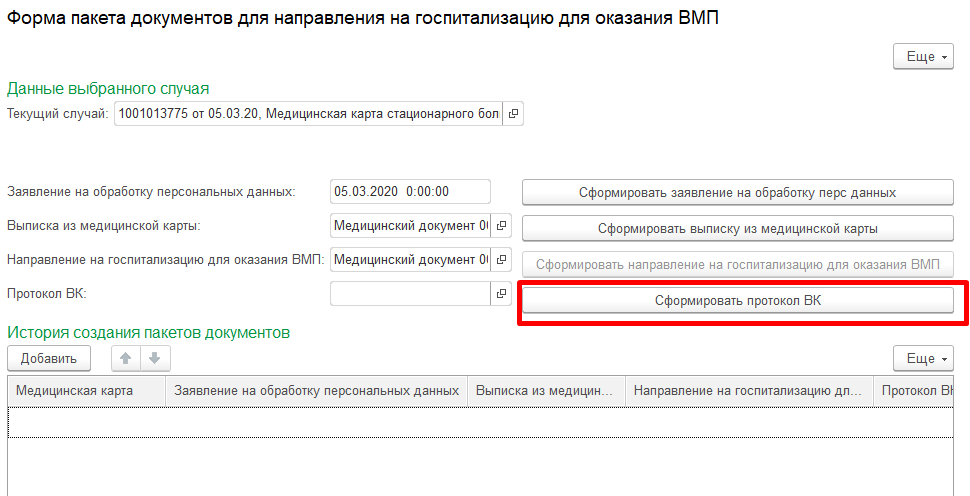
Task: Open the history table's Еще dropdown
Action: point(922,358)
